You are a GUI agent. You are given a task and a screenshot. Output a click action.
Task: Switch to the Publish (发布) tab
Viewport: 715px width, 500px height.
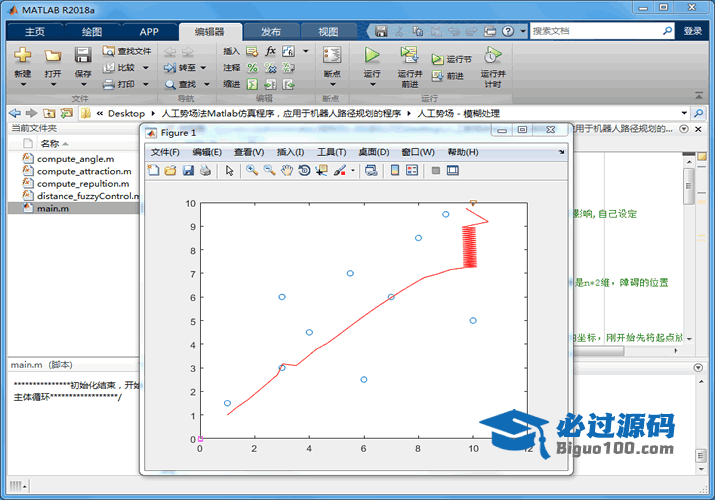271,31
